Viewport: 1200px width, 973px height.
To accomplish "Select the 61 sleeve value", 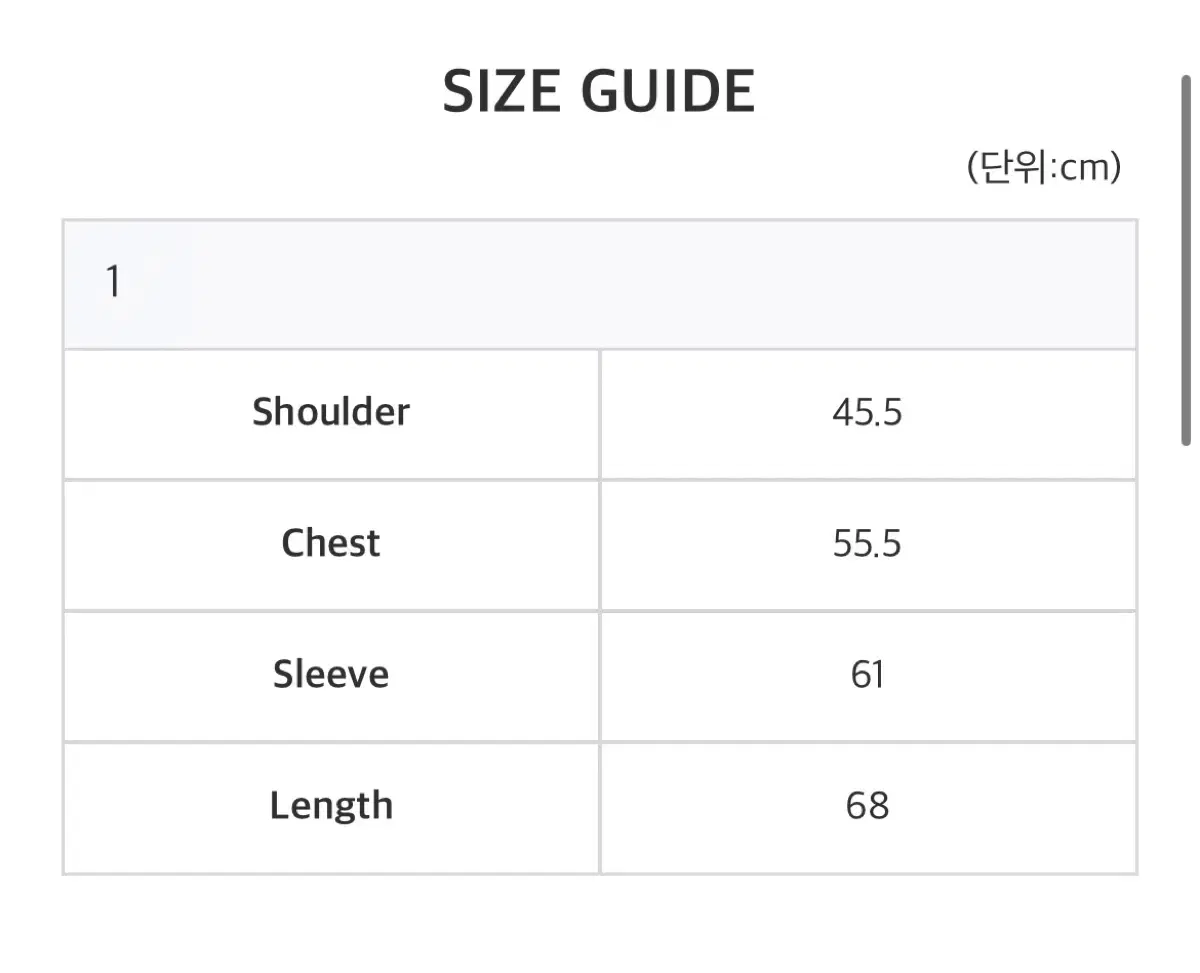I will [867, 674].
